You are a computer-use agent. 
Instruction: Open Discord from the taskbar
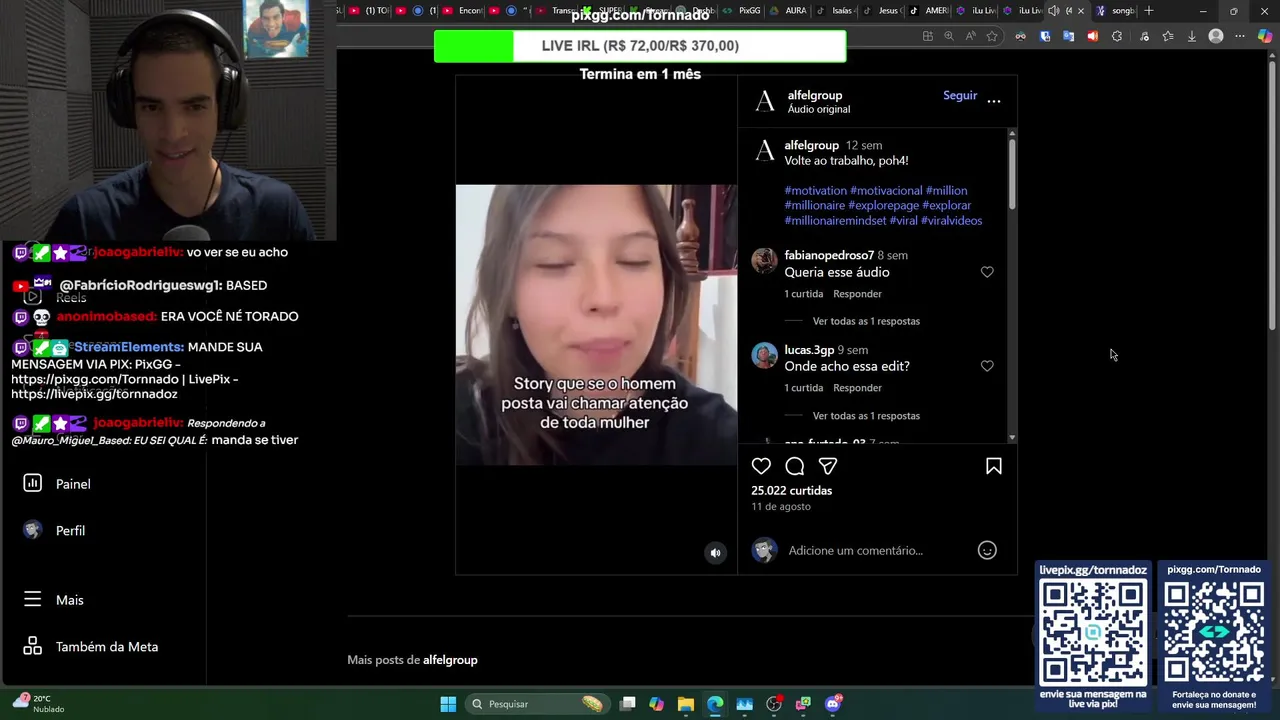coord(833,704)
